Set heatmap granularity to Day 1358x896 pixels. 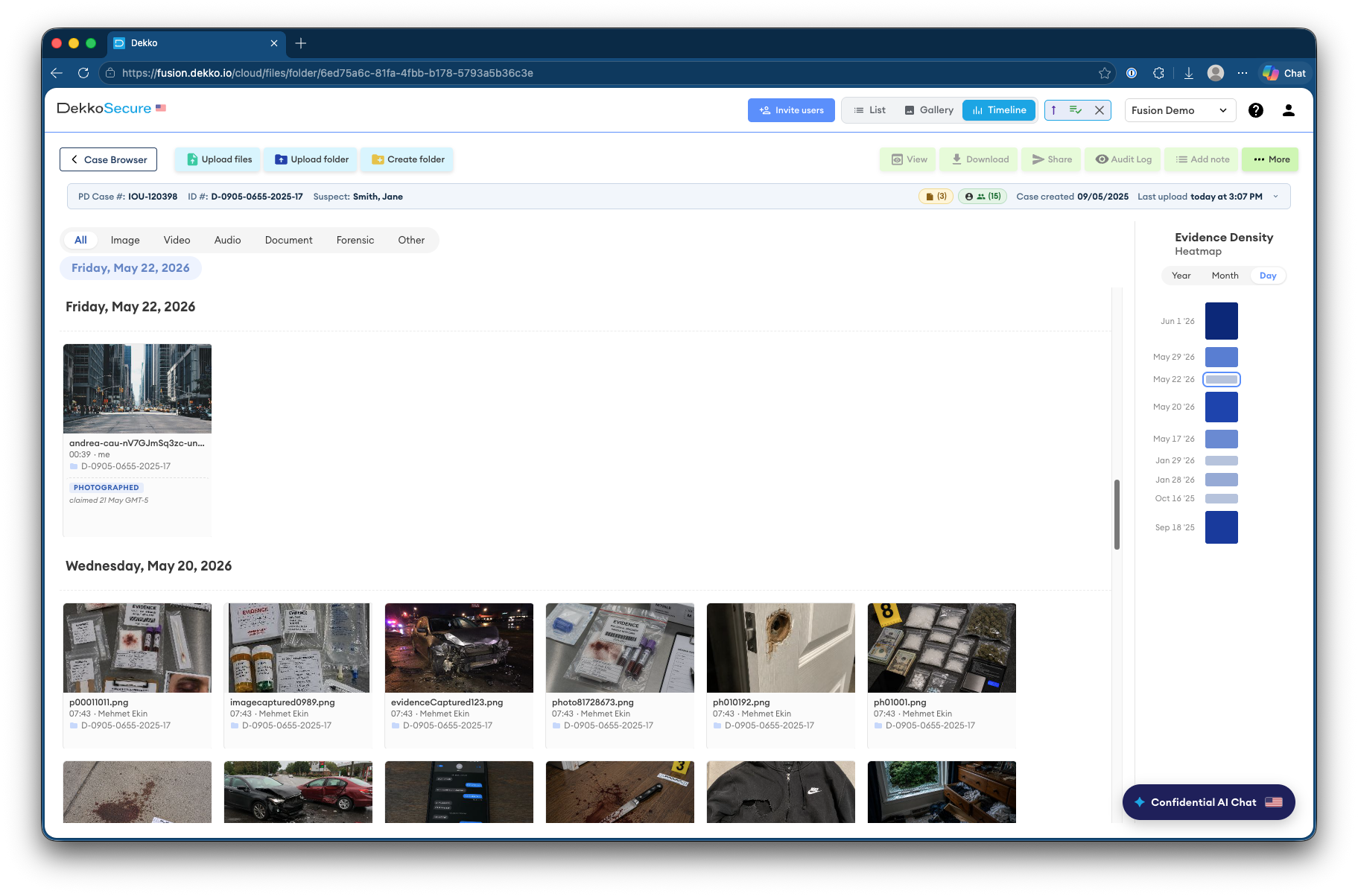[x=1268, y=276]
